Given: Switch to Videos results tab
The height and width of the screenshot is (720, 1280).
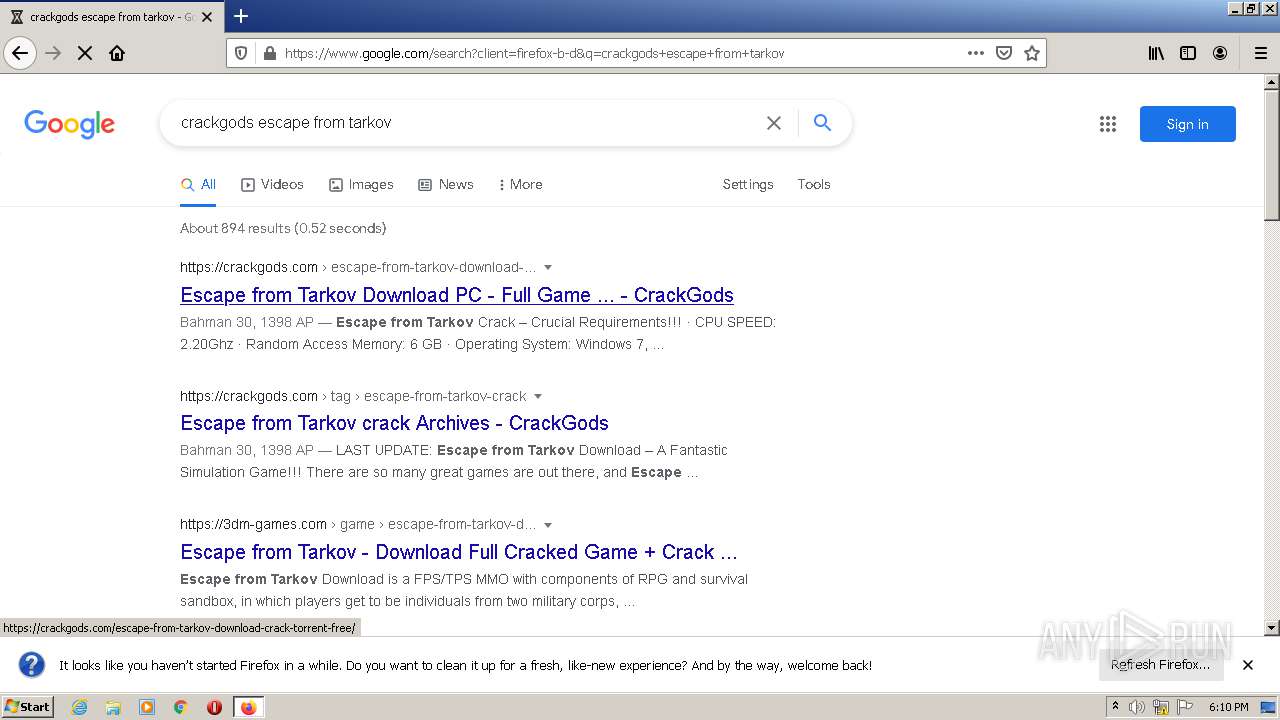Looking at the screenshot, I should [272, 184].
